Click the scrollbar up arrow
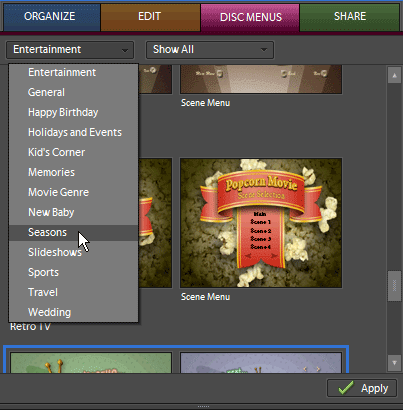Image resolution: width=403 pixels, height=410 pixels. (394, 75)
